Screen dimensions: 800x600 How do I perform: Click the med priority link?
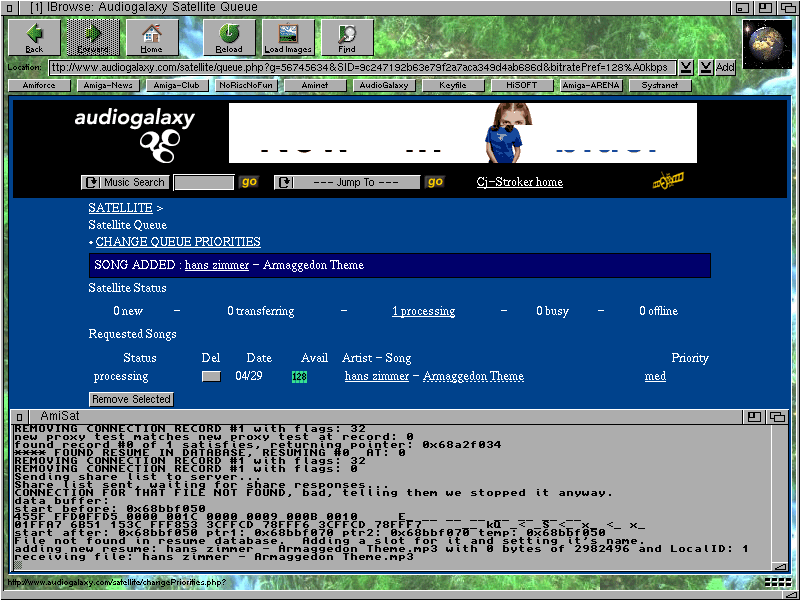pyautogui.click(x=655, y=377)
